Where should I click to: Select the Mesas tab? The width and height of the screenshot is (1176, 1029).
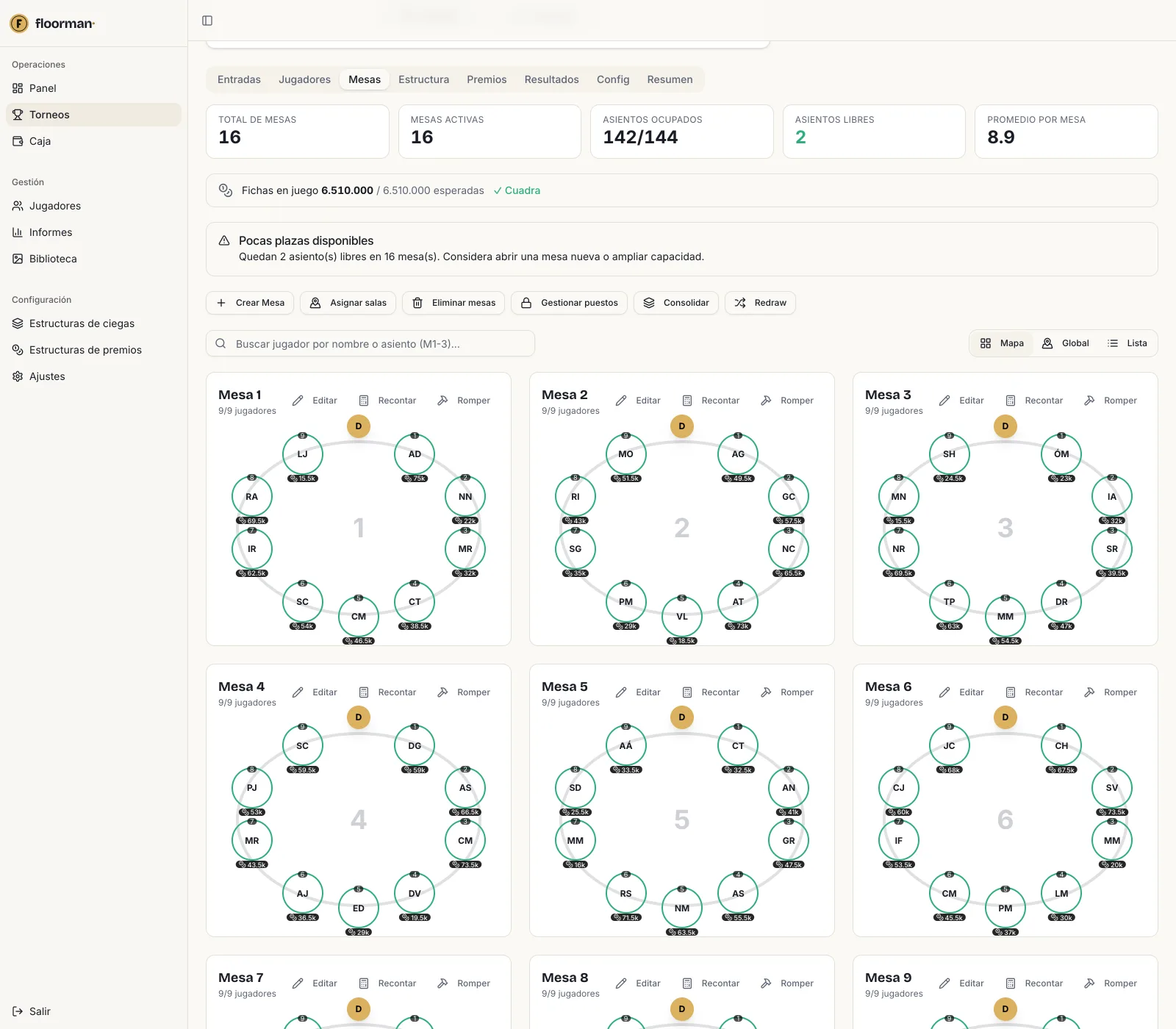click(x=365, y=79)
